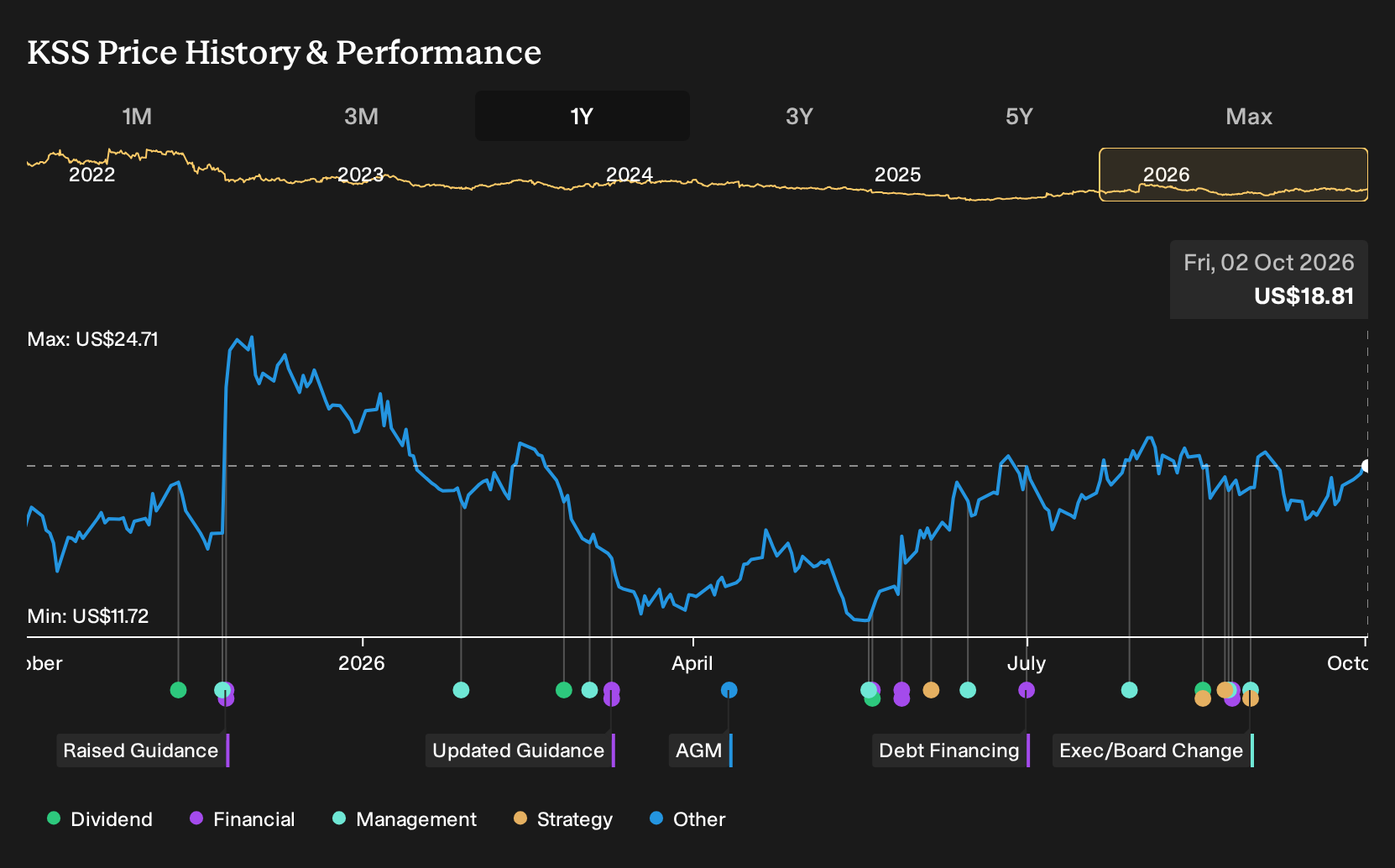1395x868 pixels.
Task: Switch to the 1M time range
Action: click(x=137, y=116)
